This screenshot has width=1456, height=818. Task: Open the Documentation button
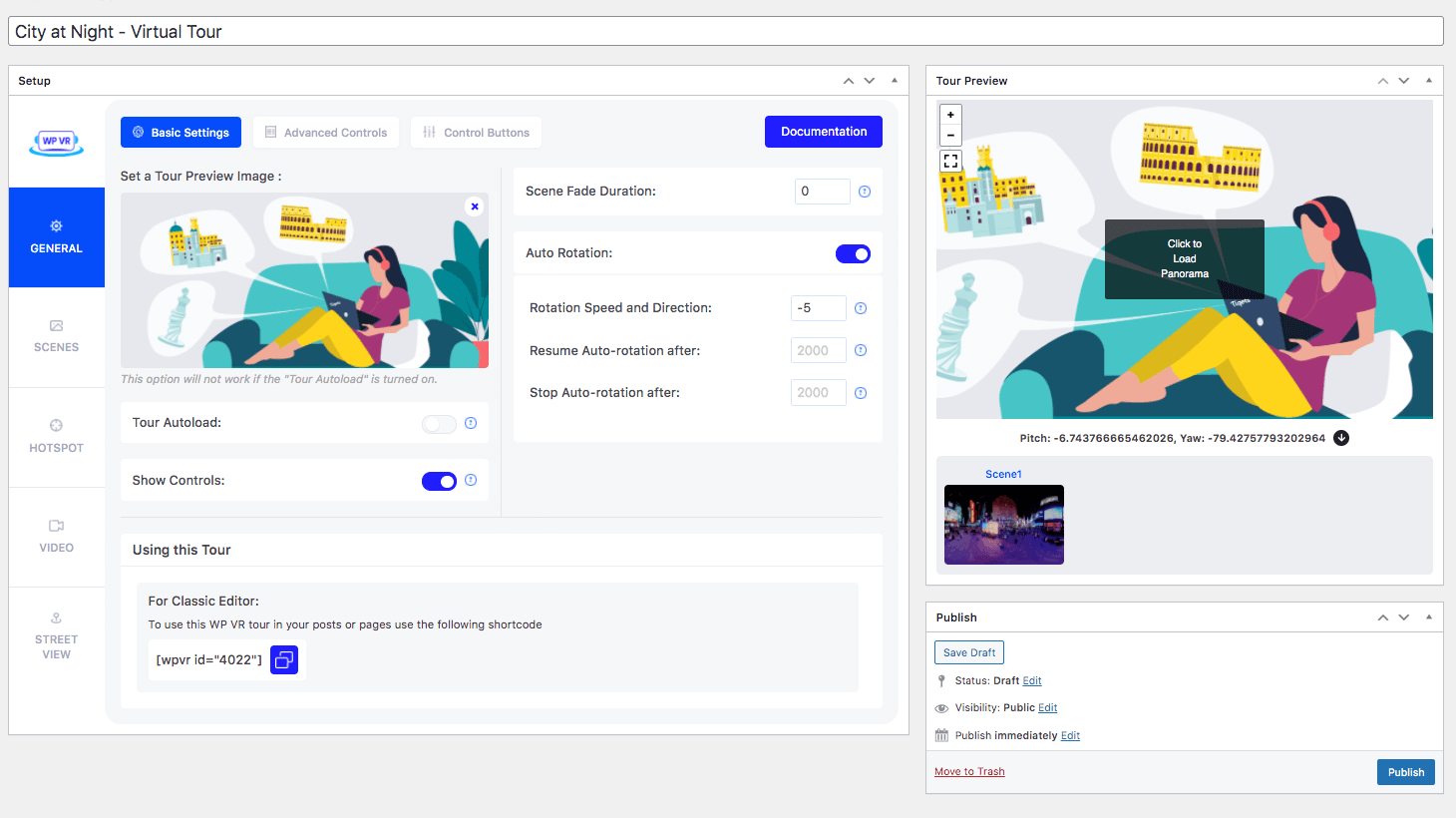[x=824, y=132]
